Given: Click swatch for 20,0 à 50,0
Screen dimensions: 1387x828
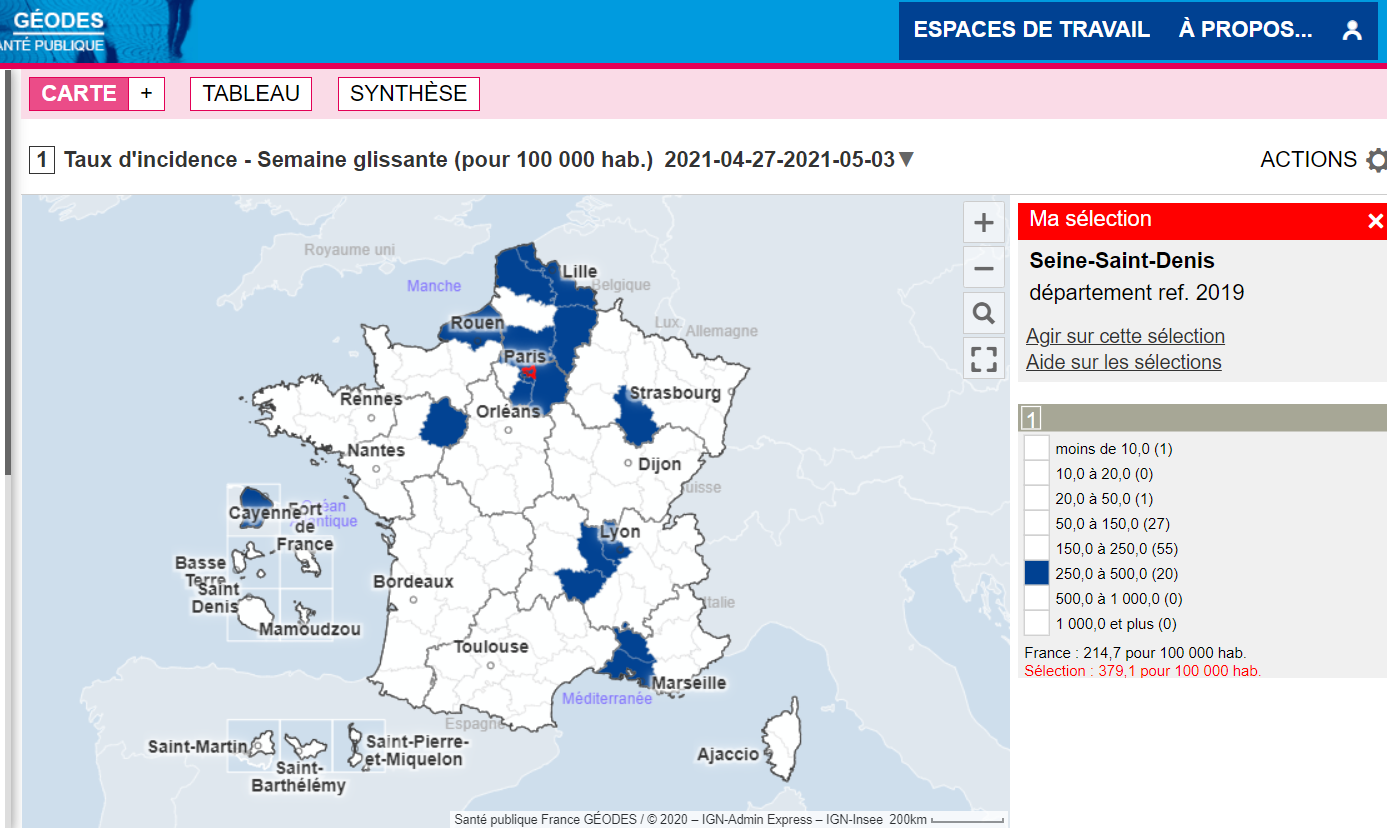Looking at the screenshot, I should click(1037, 498).
